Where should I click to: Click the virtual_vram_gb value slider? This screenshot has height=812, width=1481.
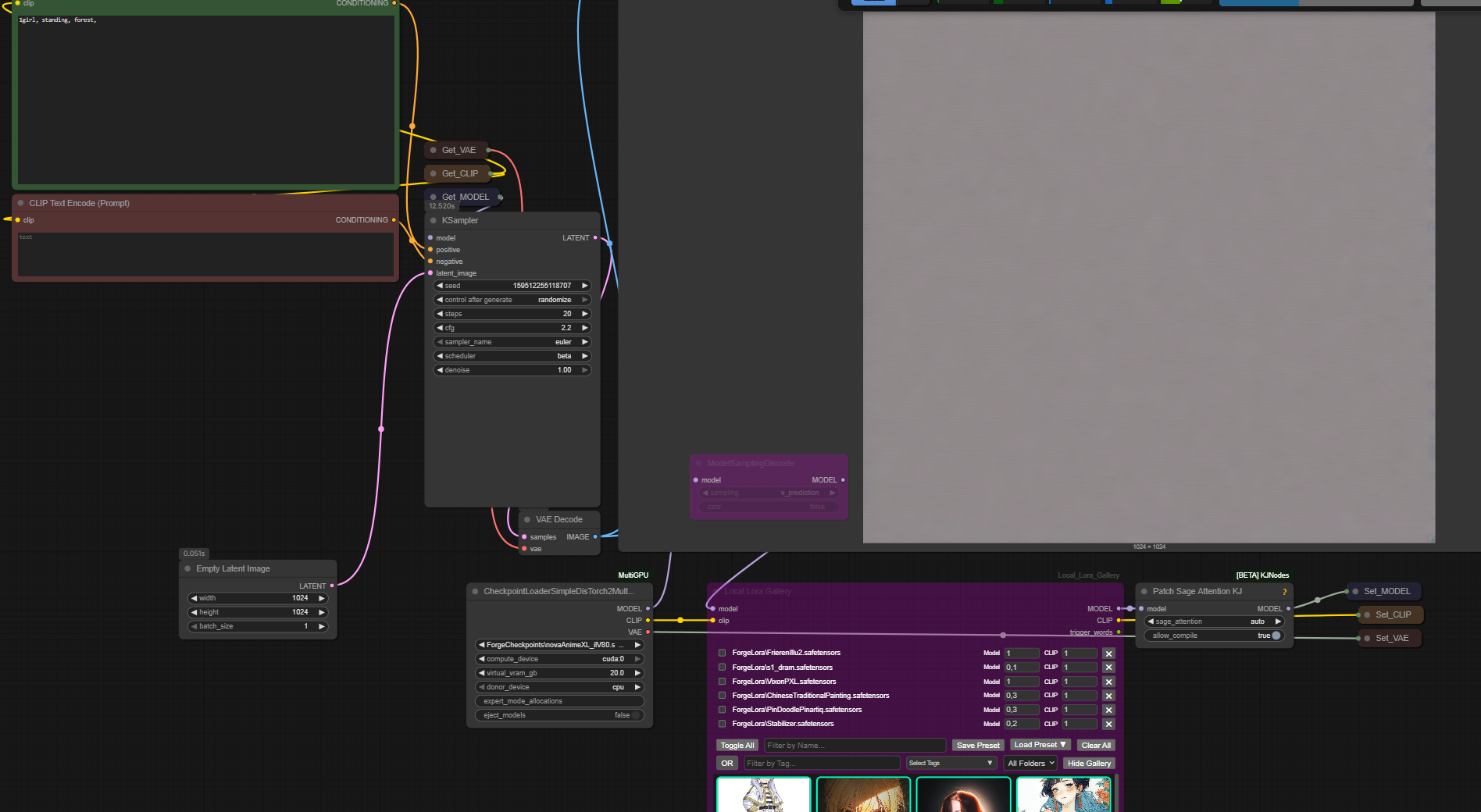click(x=559, y=673)
